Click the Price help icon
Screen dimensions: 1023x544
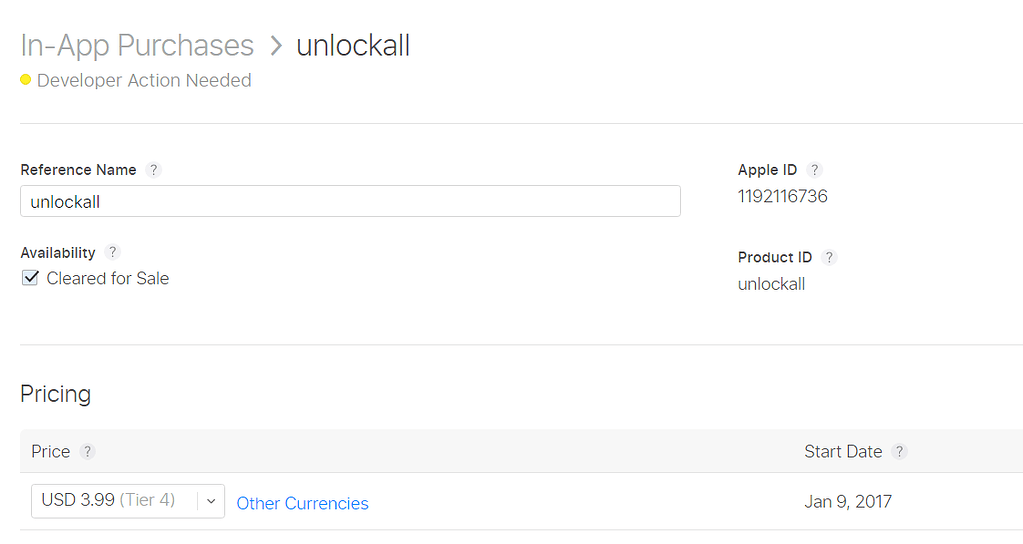click(x=88, y=452)
